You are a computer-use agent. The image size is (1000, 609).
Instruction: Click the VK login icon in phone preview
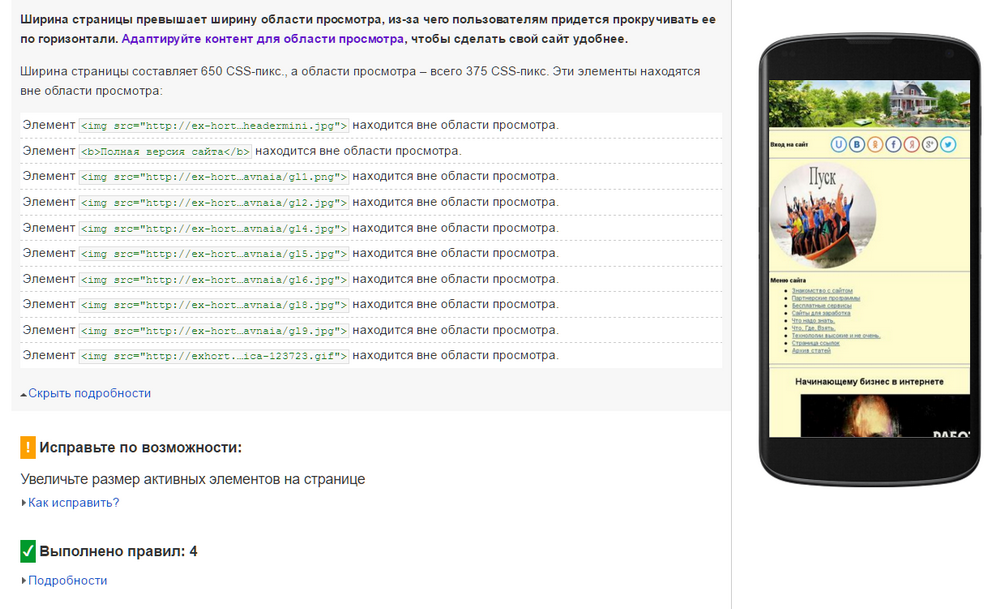coord(858,145)
